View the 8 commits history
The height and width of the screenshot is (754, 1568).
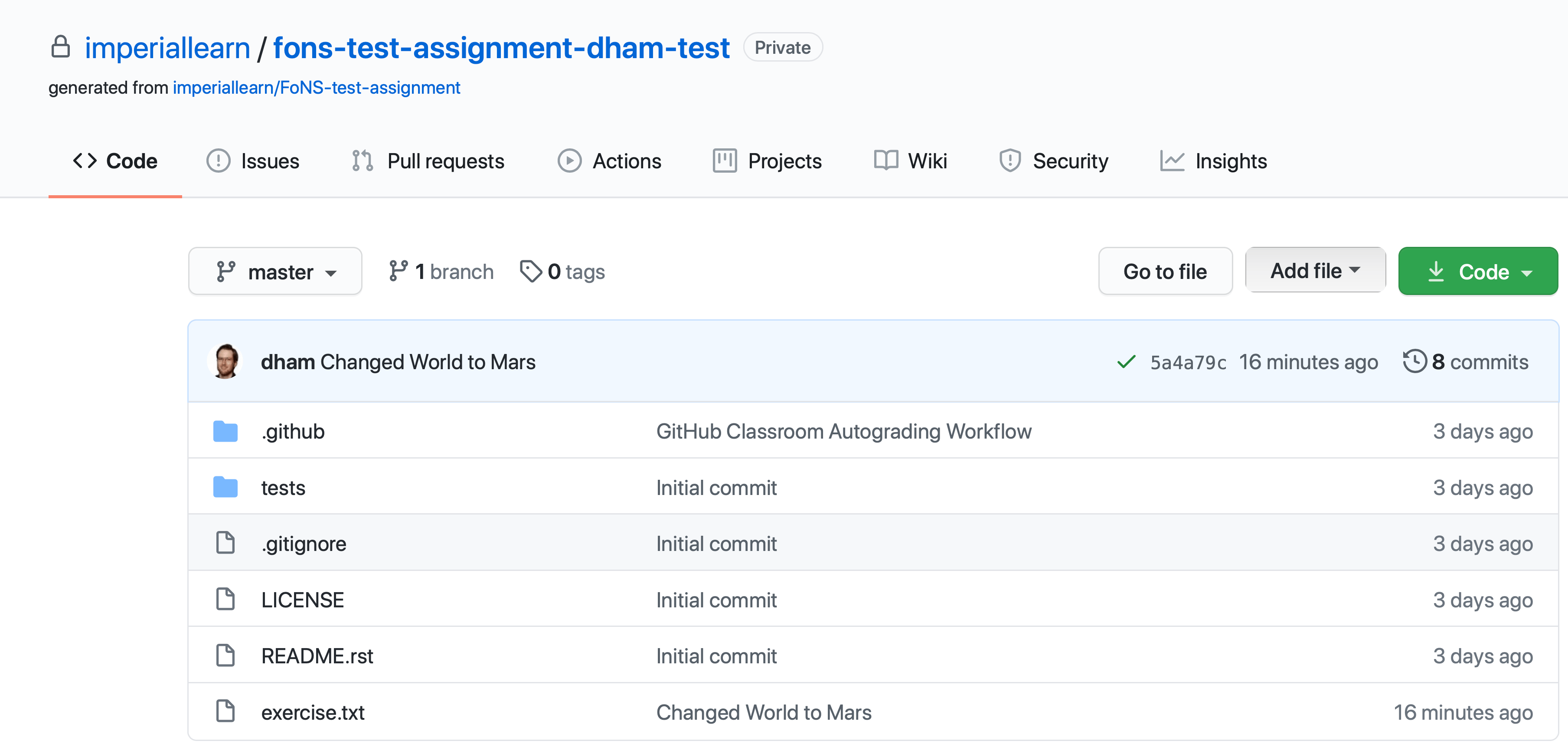(x=1466, y=362)
